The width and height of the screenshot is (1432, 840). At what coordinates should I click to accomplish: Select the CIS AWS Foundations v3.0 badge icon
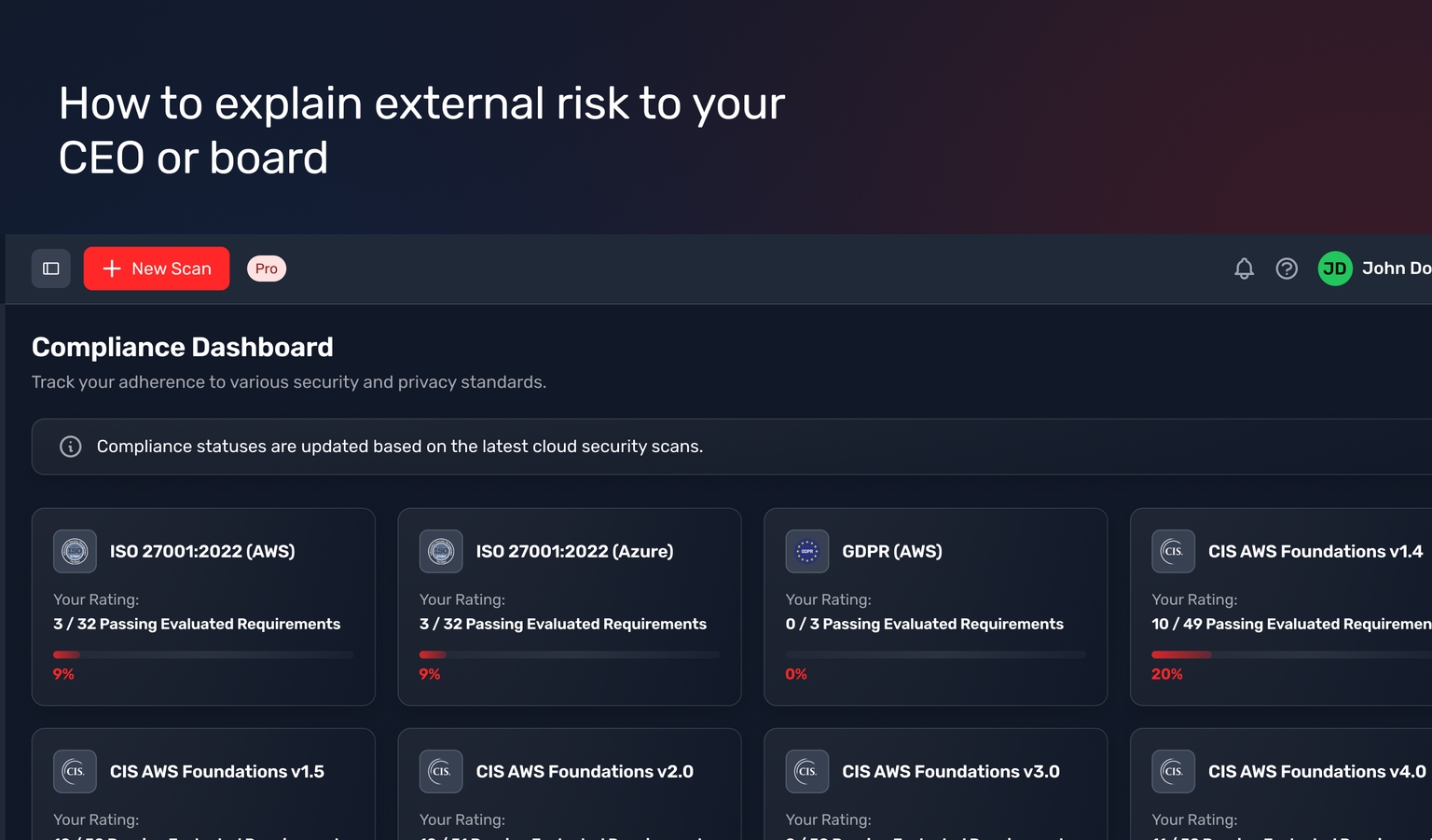tap(806, 771)
